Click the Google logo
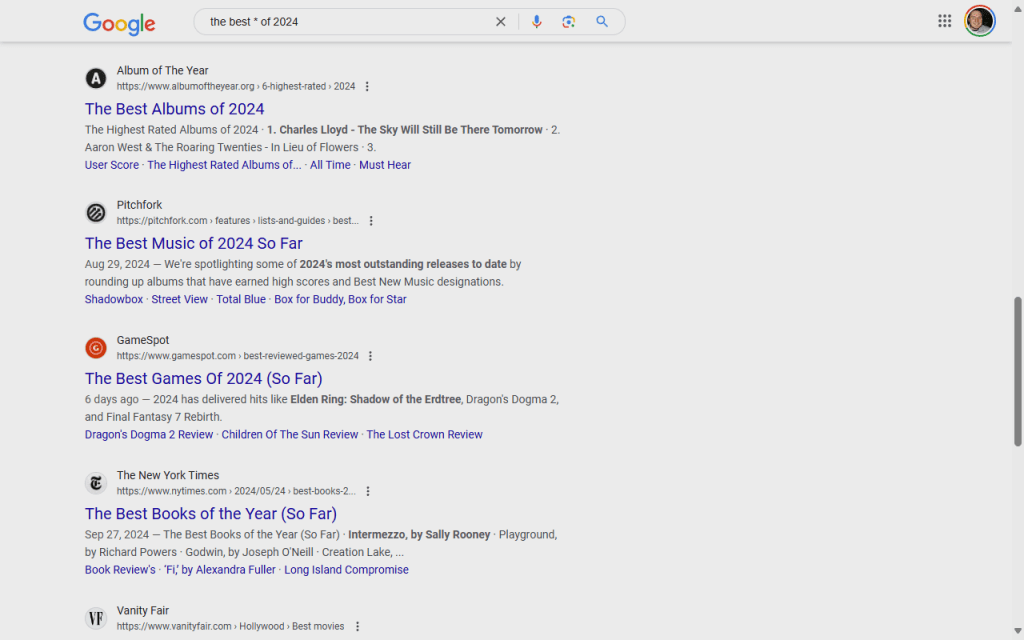 (119, 22)
